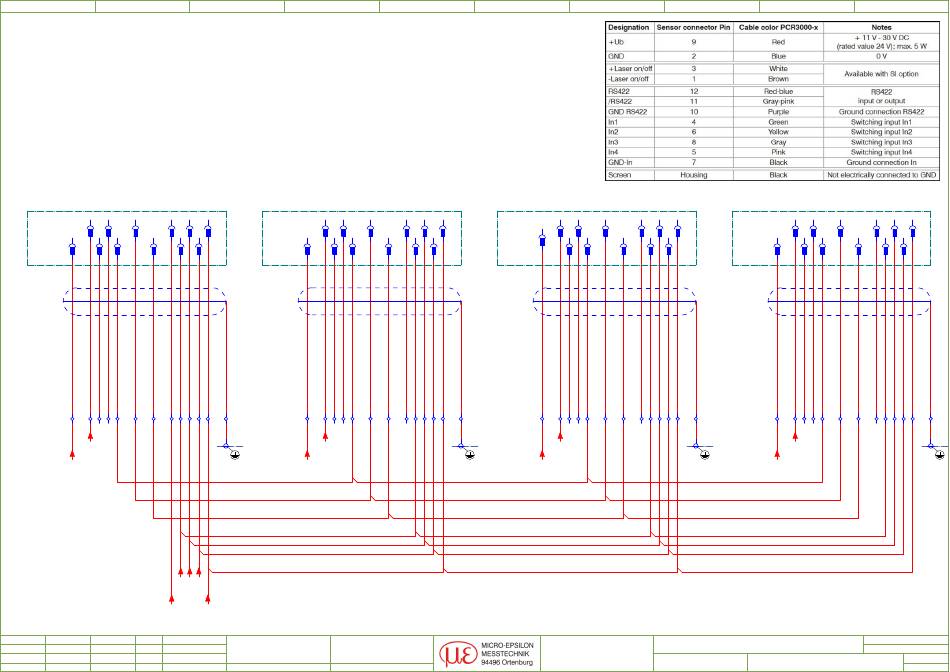Click the '+Ub' designation cell
Viewport: 950px width, 672px height.
coord(616,42)
